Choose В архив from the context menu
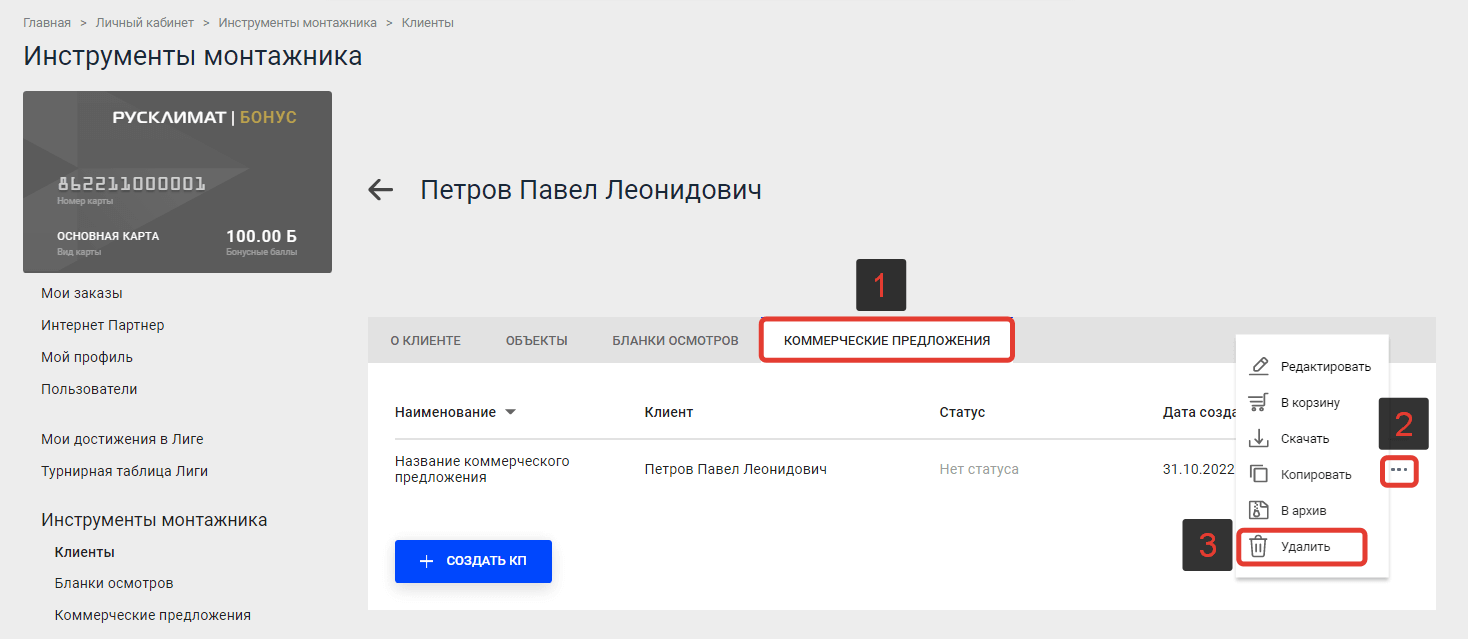Screen dimensions: 1468x639 pyautogui.click(x=1312, y=511)
